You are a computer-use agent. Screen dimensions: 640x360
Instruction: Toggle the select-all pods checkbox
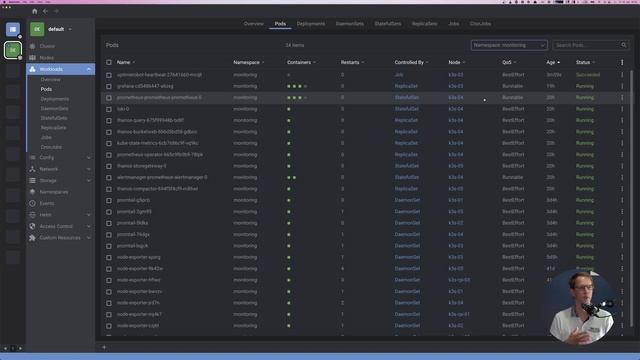(x=109, y=62)
